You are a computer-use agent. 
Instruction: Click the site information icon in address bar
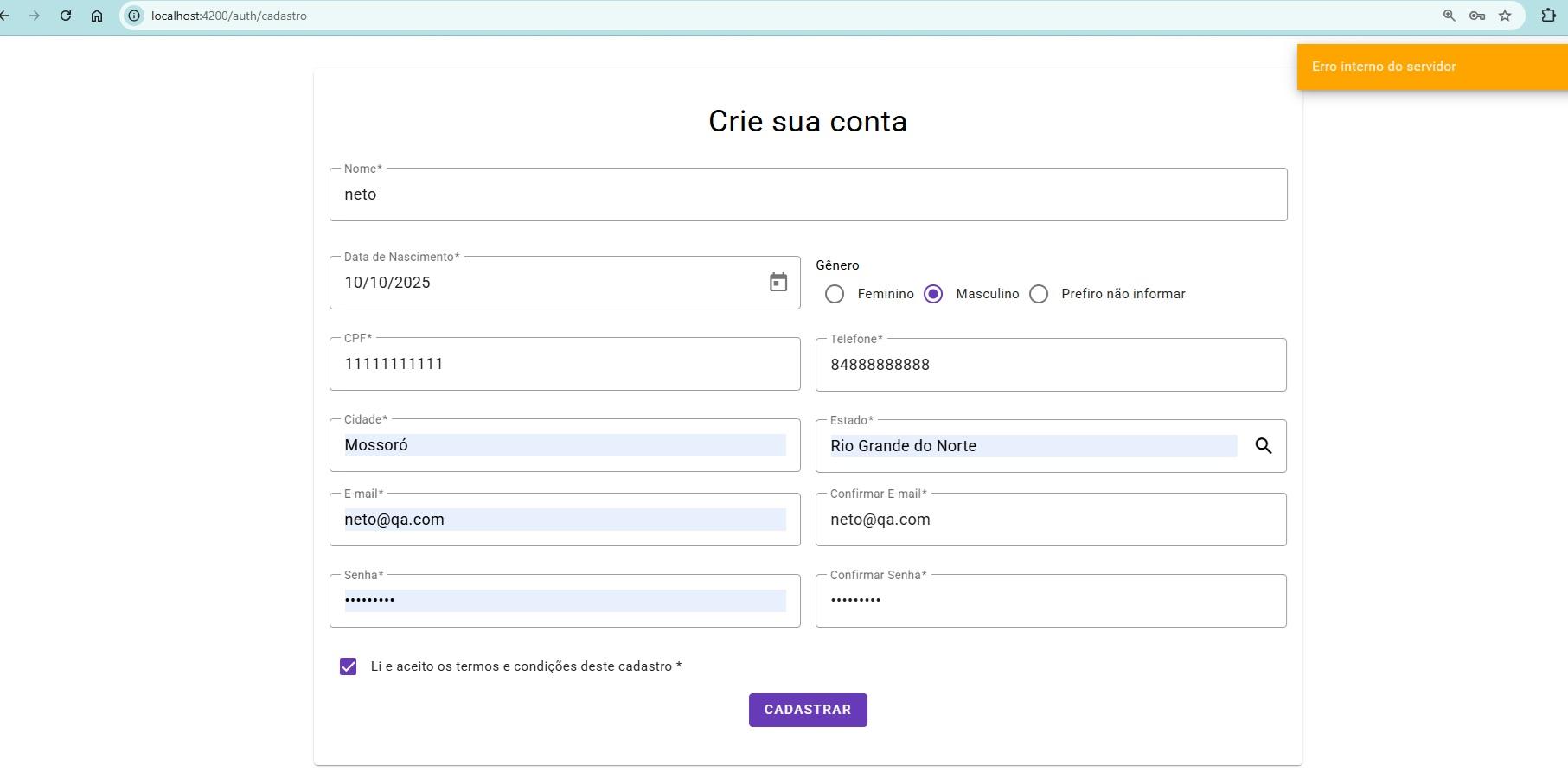(131, 15)
